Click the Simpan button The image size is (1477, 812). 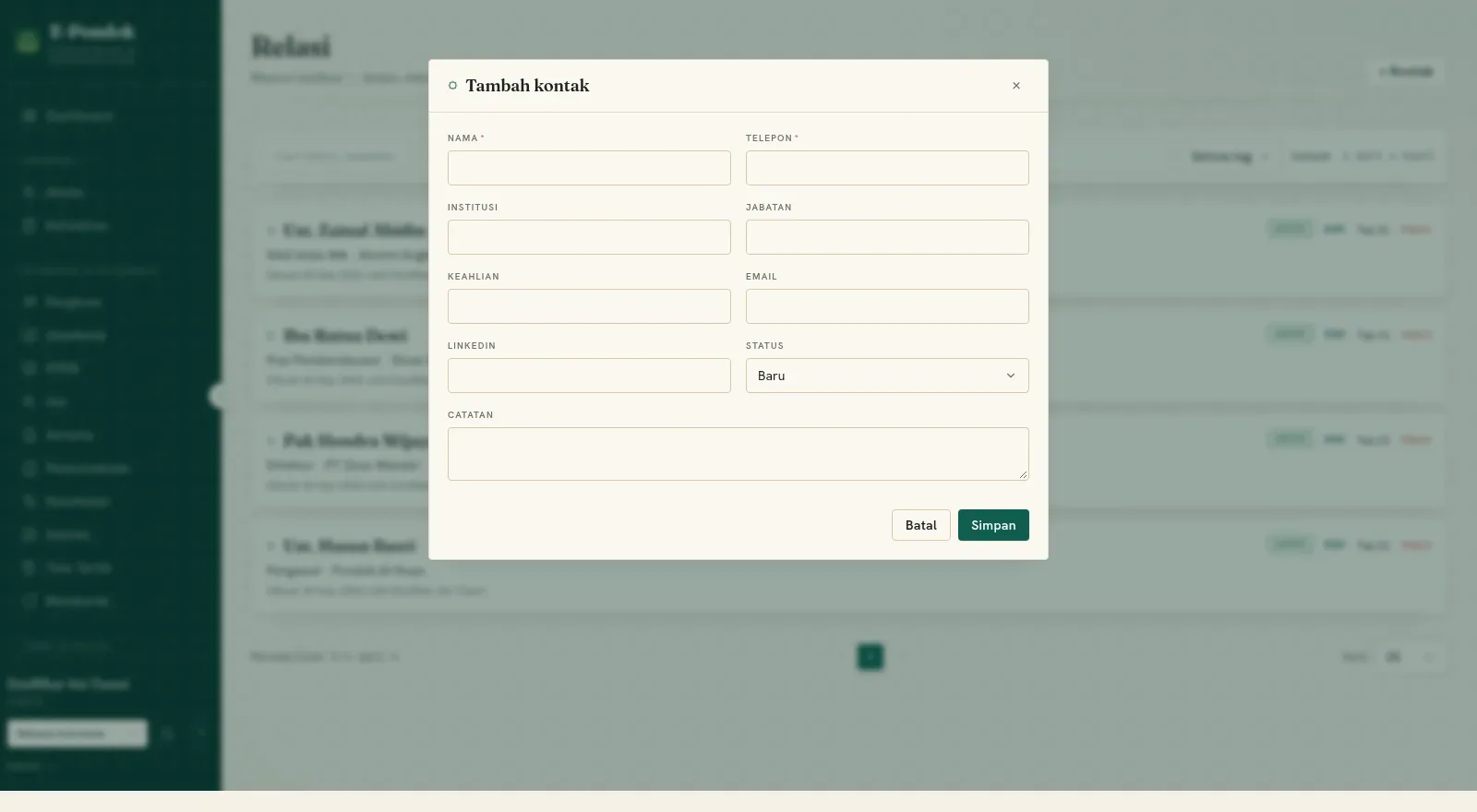pyautogui.click(x=993, y=525)
